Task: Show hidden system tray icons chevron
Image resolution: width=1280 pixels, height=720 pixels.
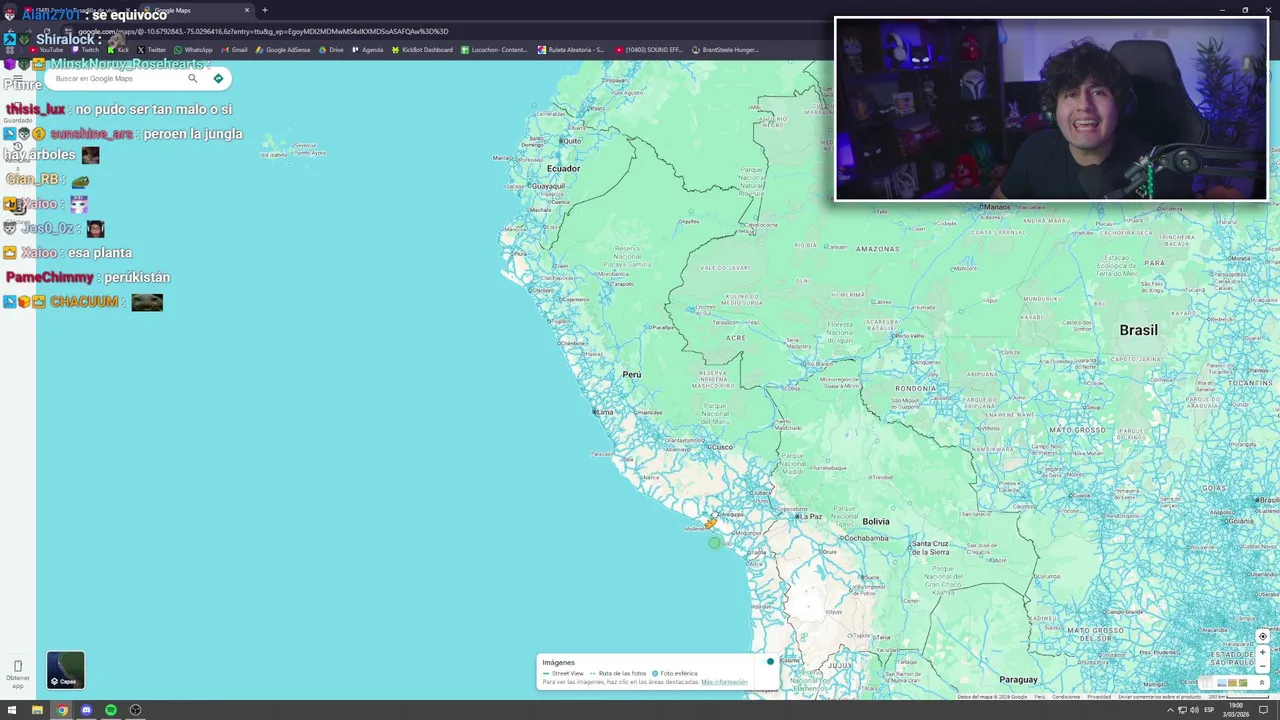Action: click(x=1170, y=710)
